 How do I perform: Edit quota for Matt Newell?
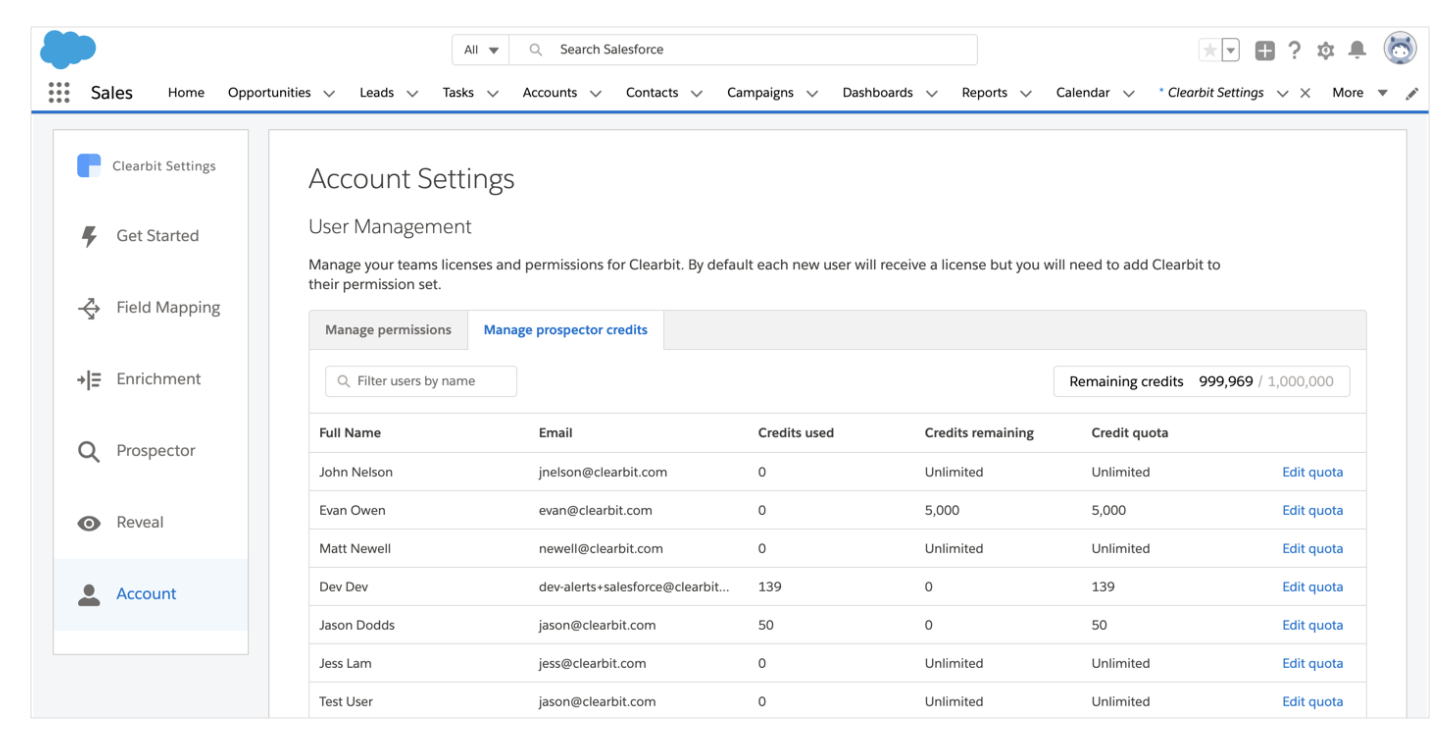(x=1312, y=548)
